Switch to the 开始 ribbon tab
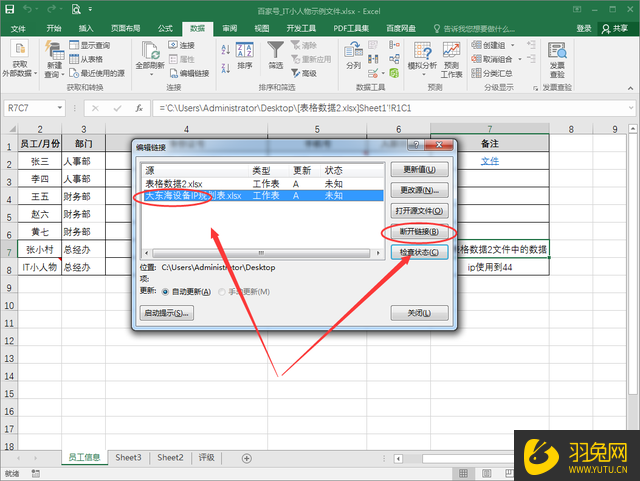 click(53, 29)
